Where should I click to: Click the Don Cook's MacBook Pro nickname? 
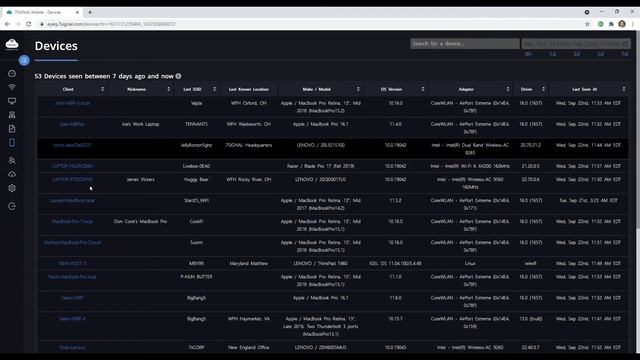pyautogui.click(x=140, y=221)
